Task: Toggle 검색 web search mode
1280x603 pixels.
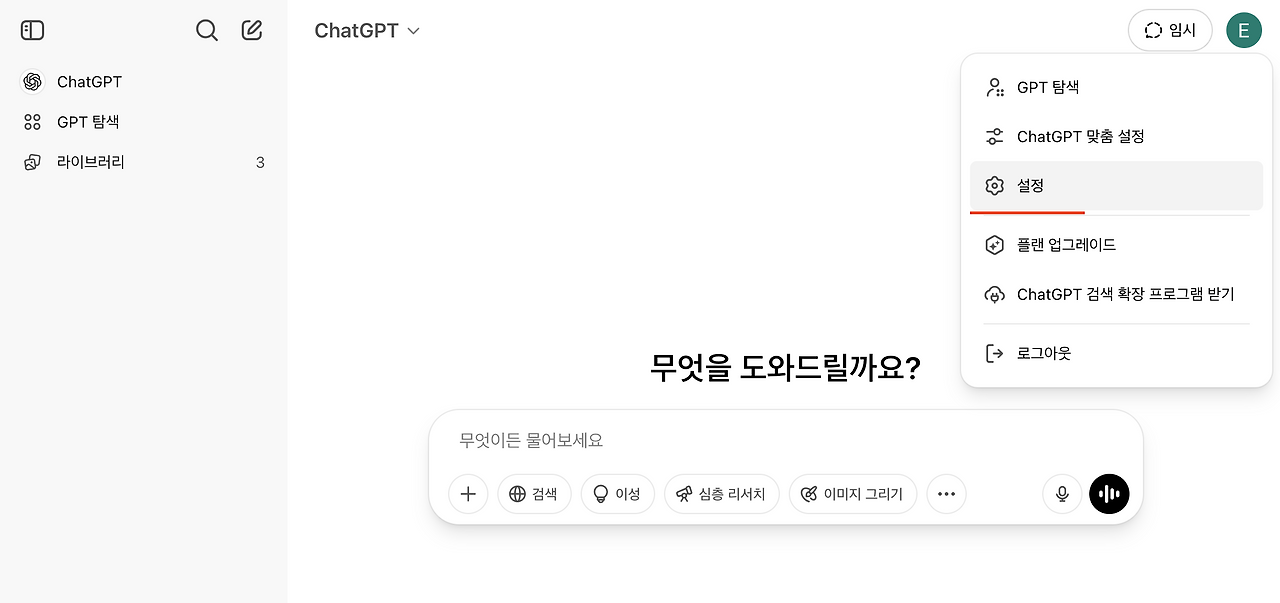Action: coord(534,493)
